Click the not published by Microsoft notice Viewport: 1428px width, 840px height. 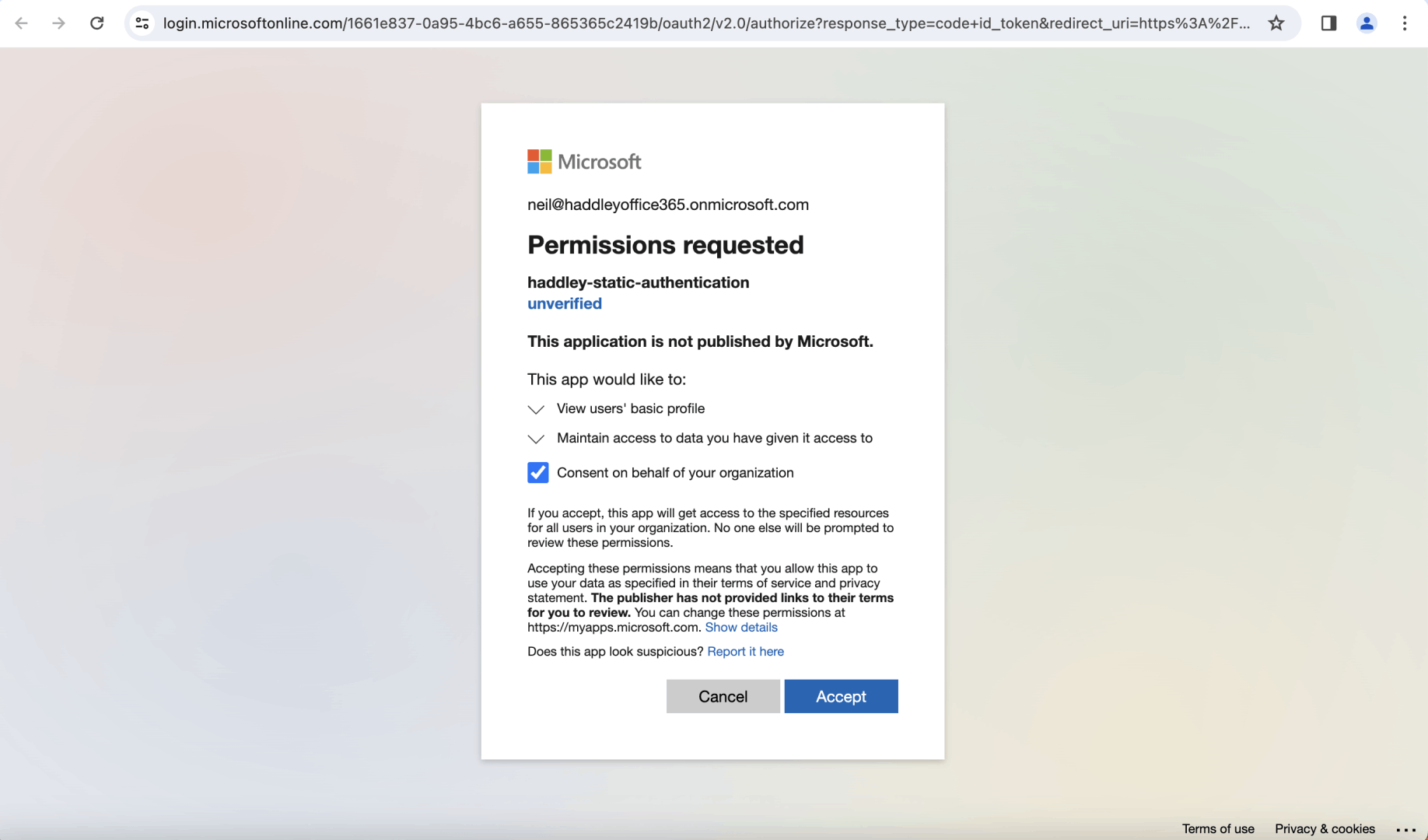point(700,341)
